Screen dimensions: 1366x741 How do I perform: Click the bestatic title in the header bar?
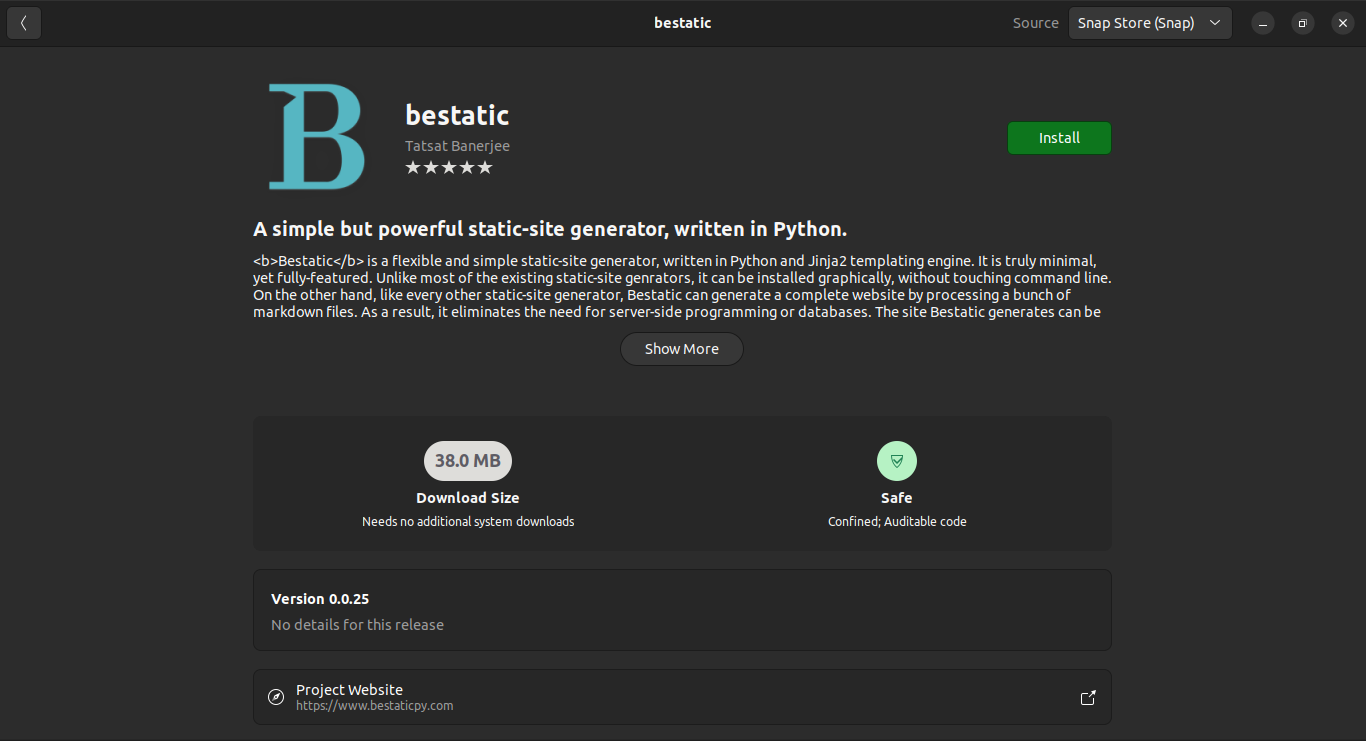point(683,22)
